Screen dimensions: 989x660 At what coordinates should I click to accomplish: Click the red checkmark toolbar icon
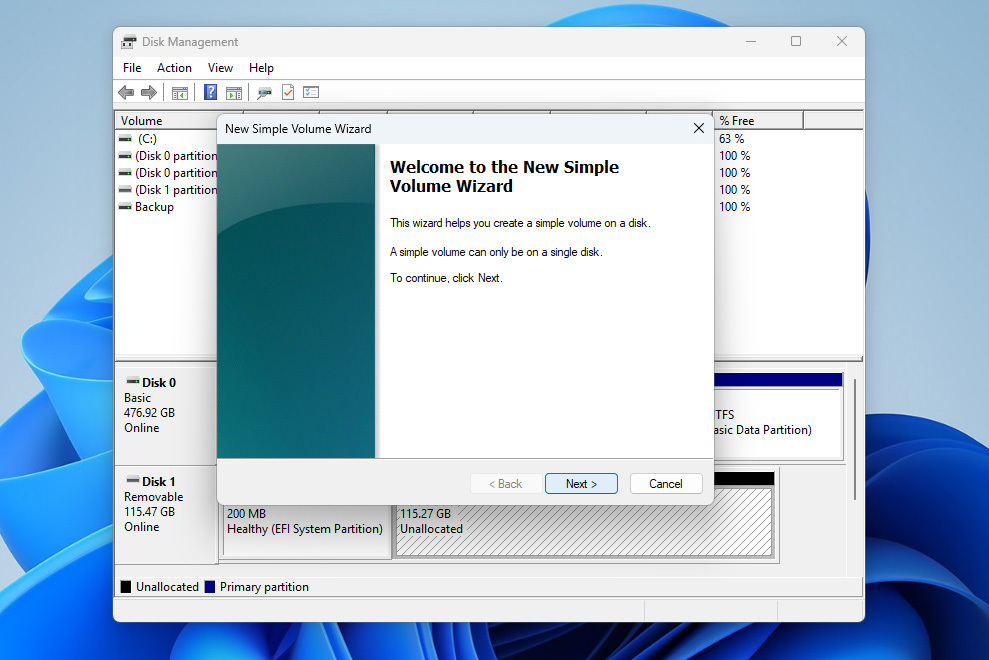288,92
